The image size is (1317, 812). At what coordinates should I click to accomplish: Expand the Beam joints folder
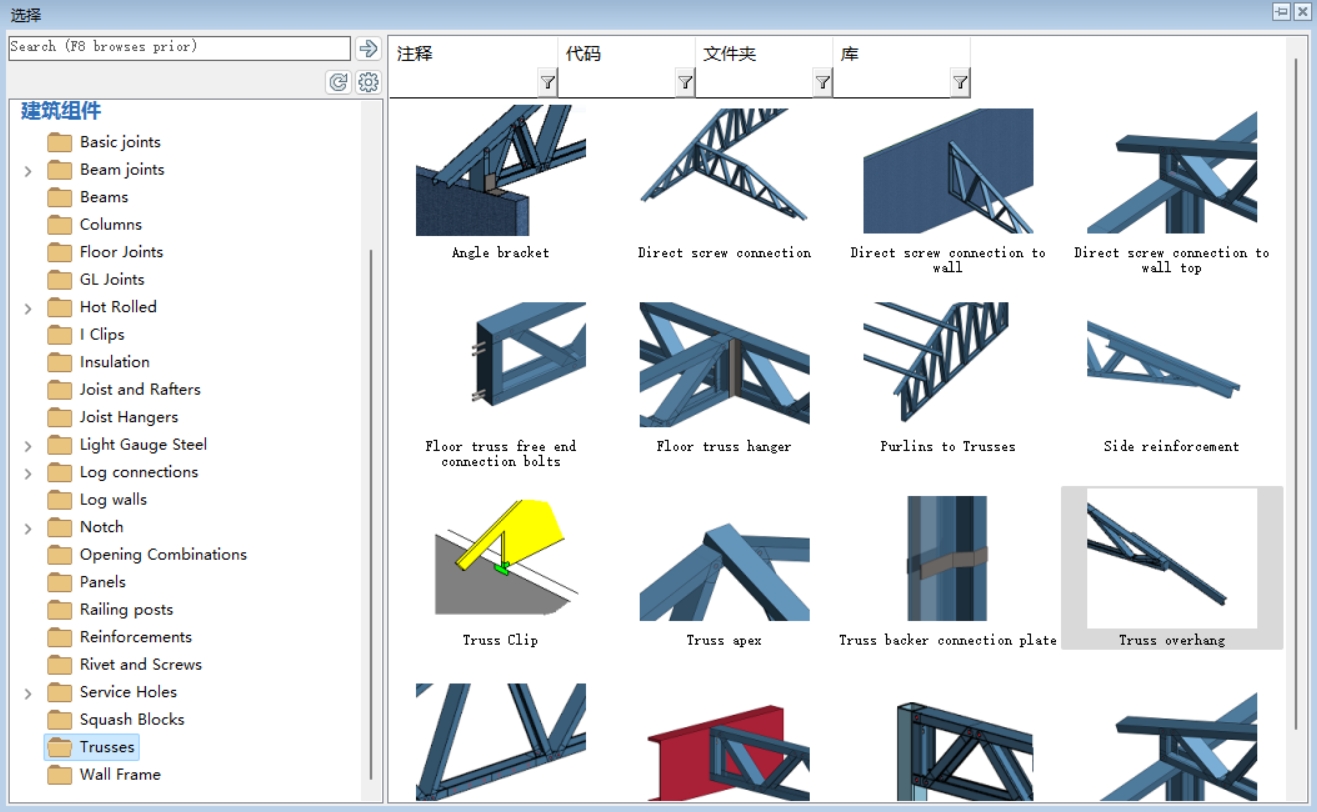point(28,171)
